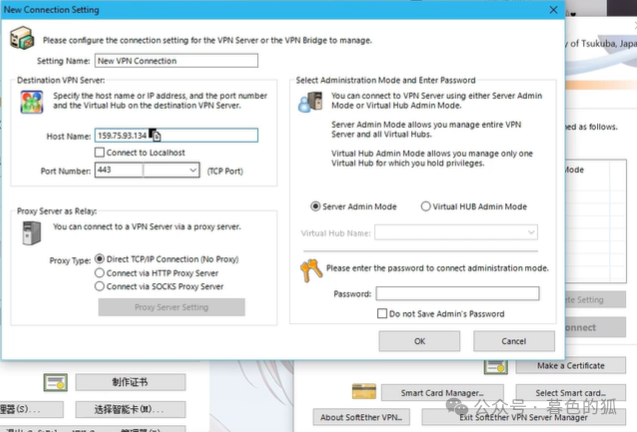Image resolution: width=637 pixels, height=432 pixels.
Task: Click the server icon beside the dialog instructions
Action: (21, 38)
